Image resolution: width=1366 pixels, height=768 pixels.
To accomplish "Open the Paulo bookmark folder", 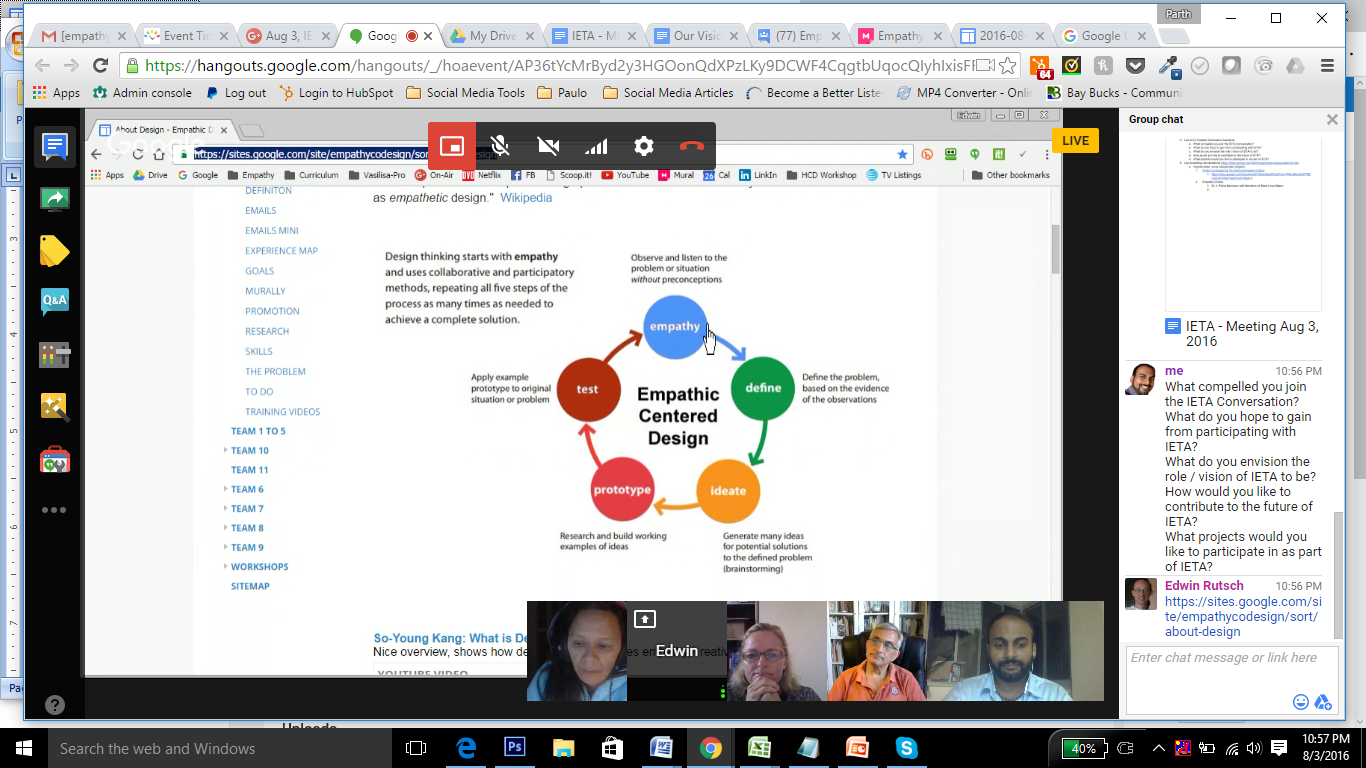I will coord(563,93).
